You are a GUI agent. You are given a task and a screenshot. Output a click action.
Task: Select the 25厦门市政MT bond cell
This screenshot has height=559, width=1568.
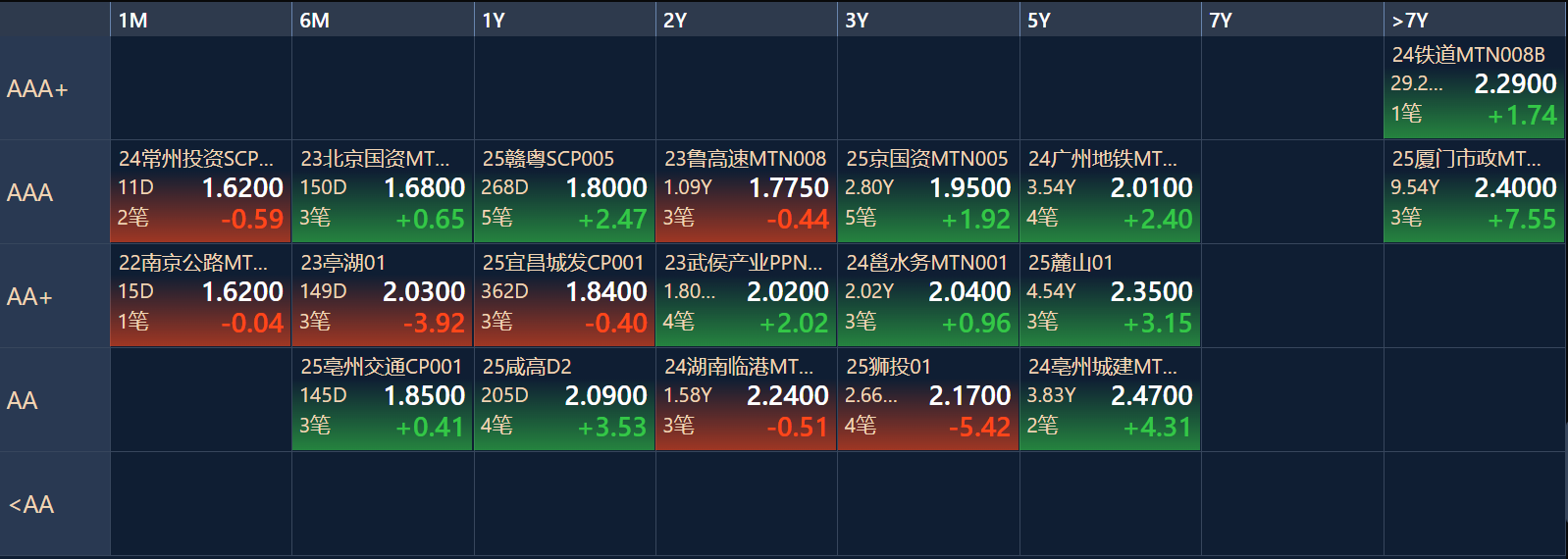(1474, 191)
